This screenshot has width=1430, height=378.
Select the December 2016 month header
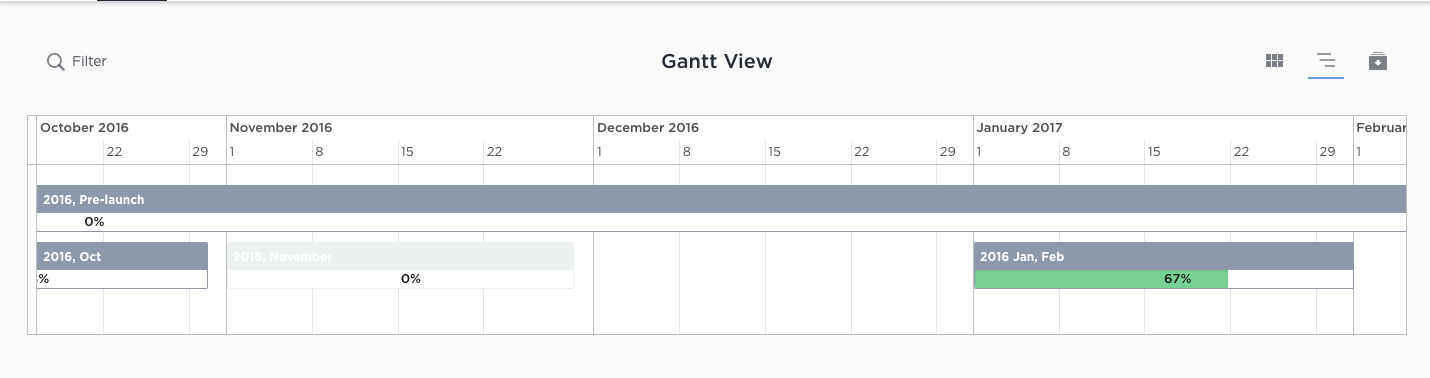click(648, 128)
